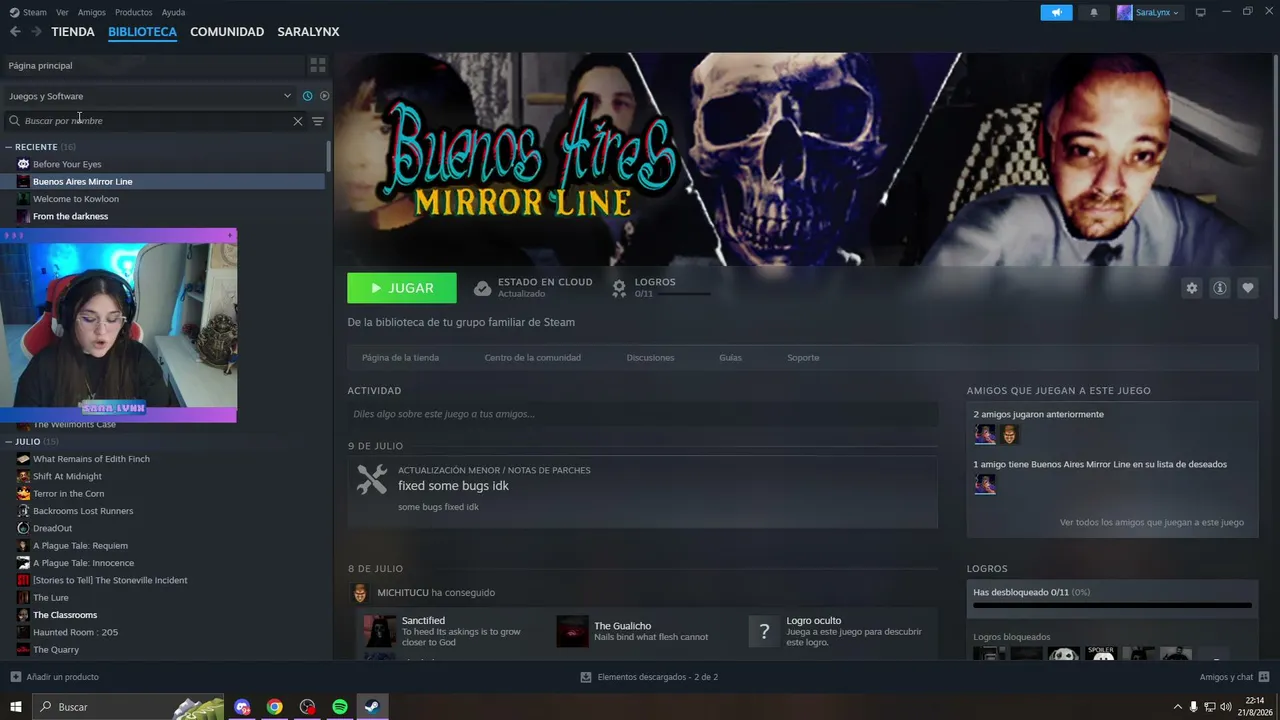Select Shift At Midnight in library
This screenshot has width=1280, height=720.
(67, 476)
